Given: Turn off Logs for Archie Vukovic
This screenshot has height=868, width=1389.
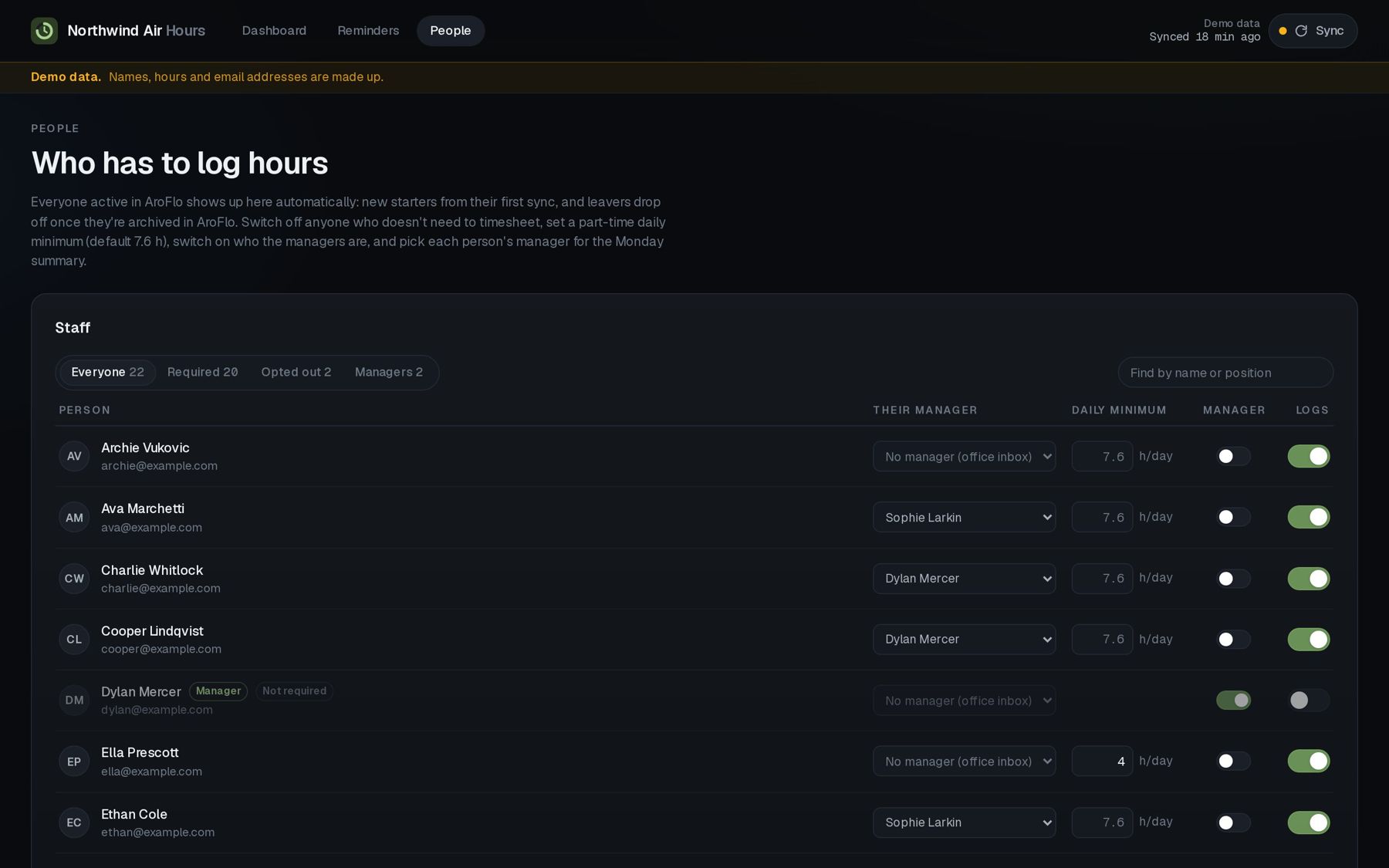Looking at the screenshot, I should pyautogui.click(x=1309, y=456).
